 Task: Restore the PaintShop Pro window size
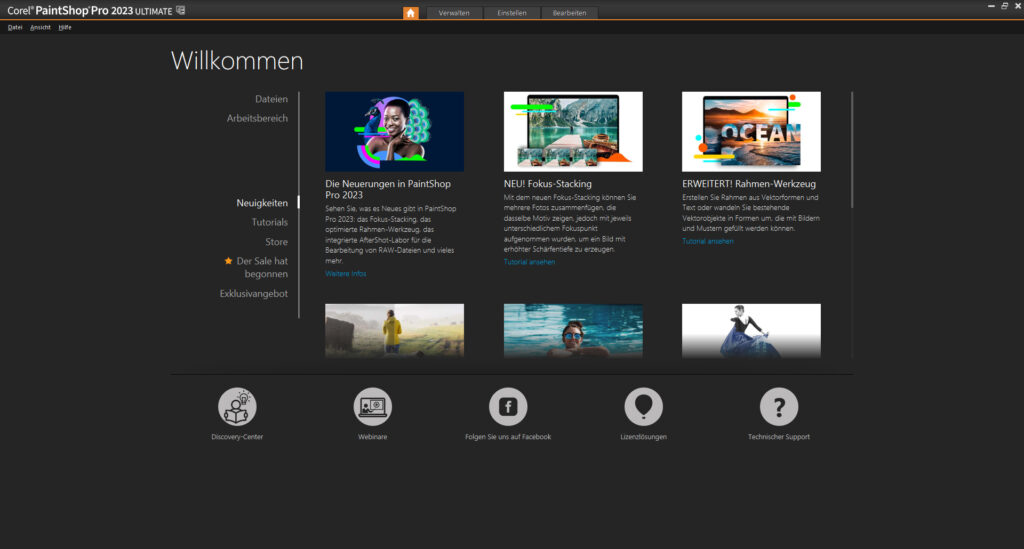[x=1004, y=6]
